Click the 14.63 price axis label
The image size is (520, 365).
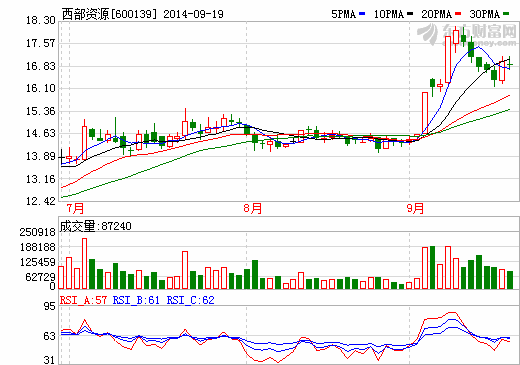(x=41, y=133)
